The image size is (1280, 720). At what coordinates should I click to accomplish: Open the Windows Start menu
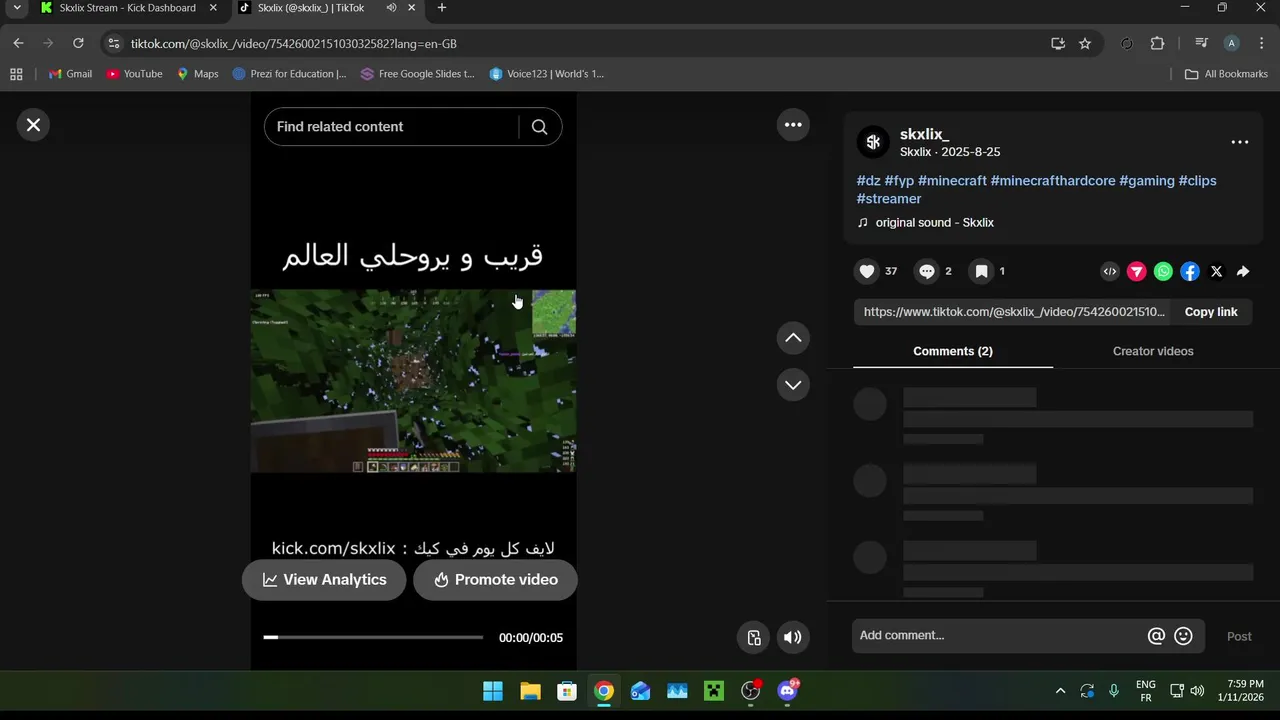[493, 691]
